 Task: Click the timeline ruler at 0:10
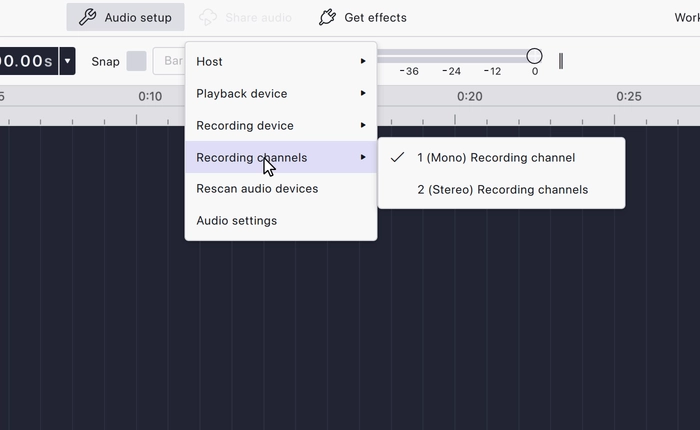click(x=150, y=96)
